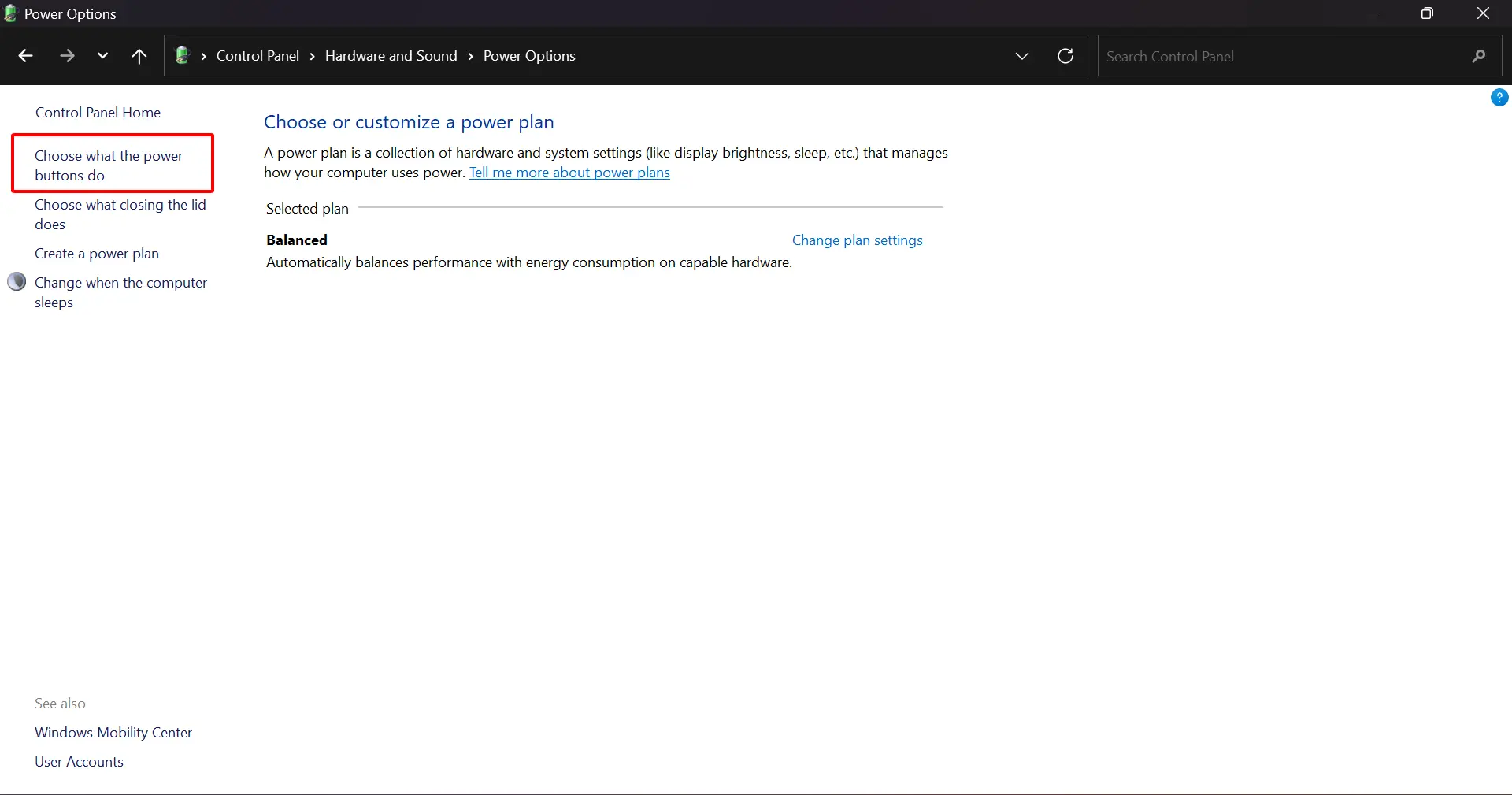Follow Tell me more about power plans
Viewport: 1512px width, 795px height.
click(569, 173)
